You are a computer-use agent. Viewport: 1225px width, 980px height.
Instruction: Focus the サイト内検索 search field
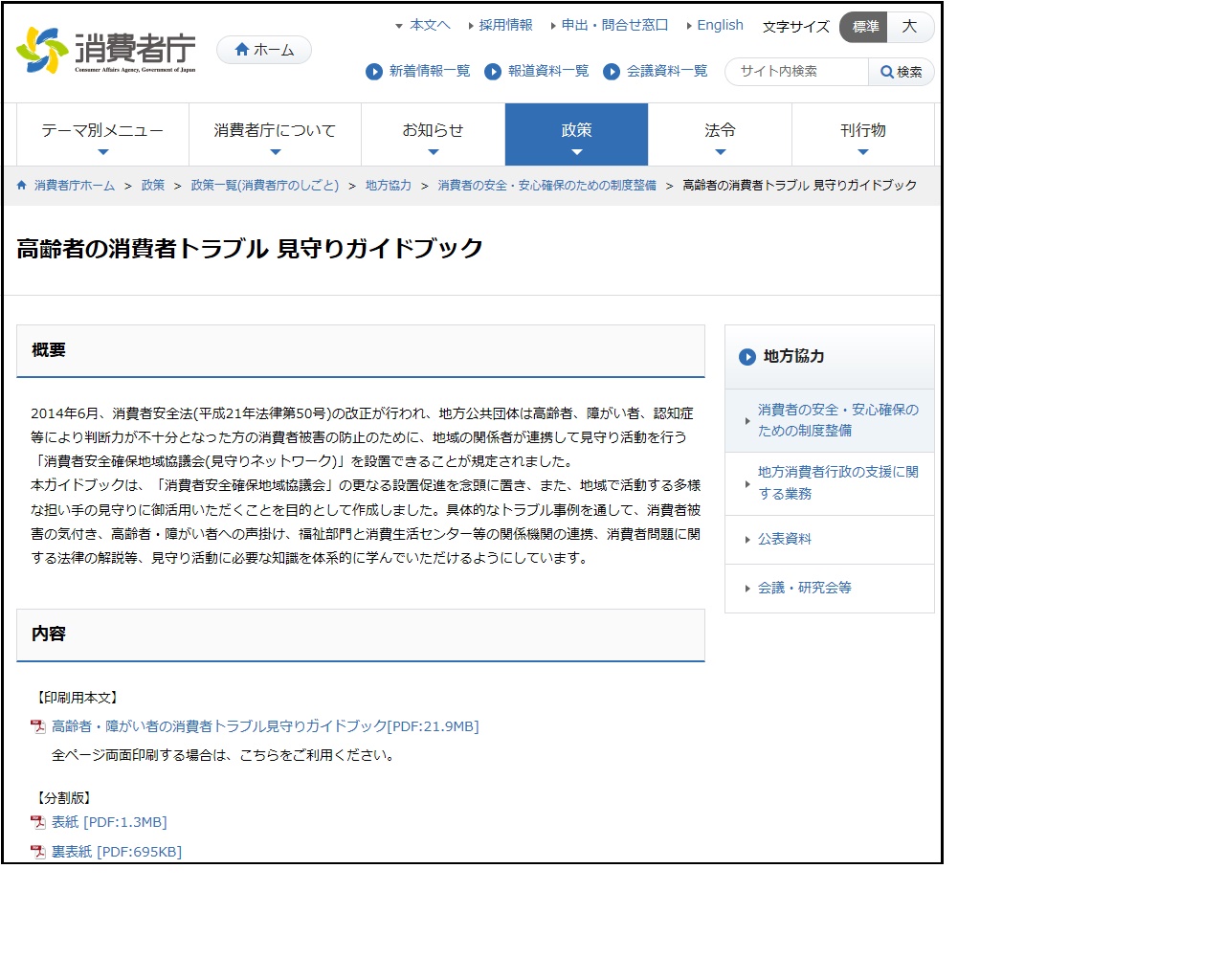coord(796,72)
